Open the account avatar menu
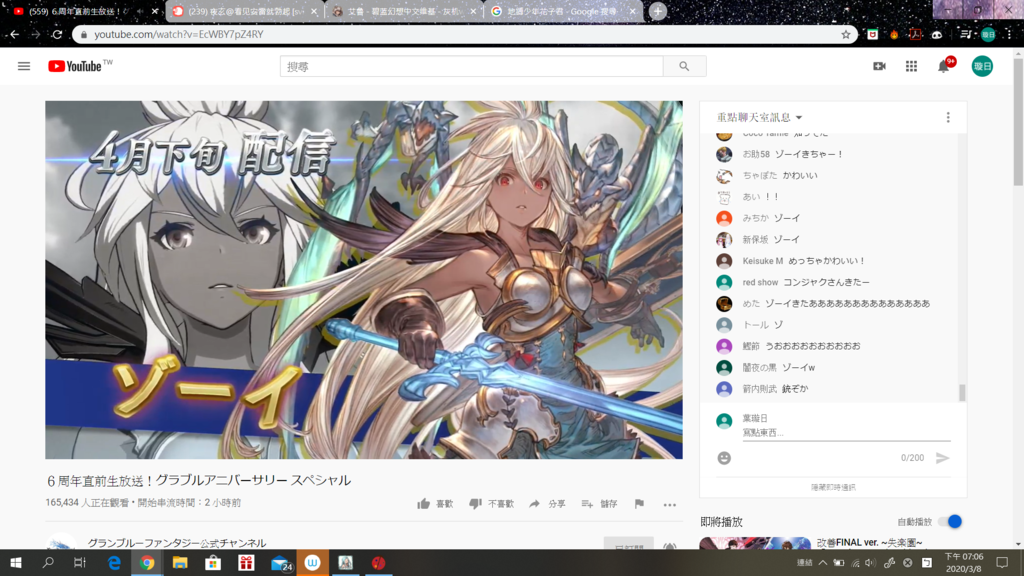Image resolution: width=1024 pixels, height=576 pixels. click(x=982, y=66)
